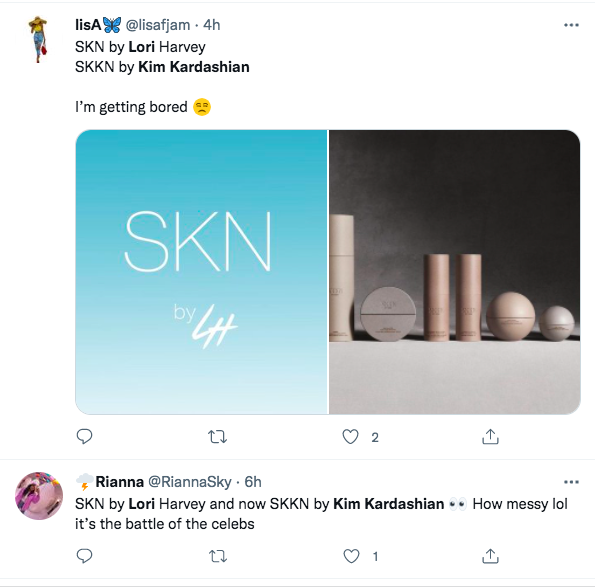Share lisA's tweet via share icon
The height and width of the screenshot is (588, 595).
pos(490,437)
